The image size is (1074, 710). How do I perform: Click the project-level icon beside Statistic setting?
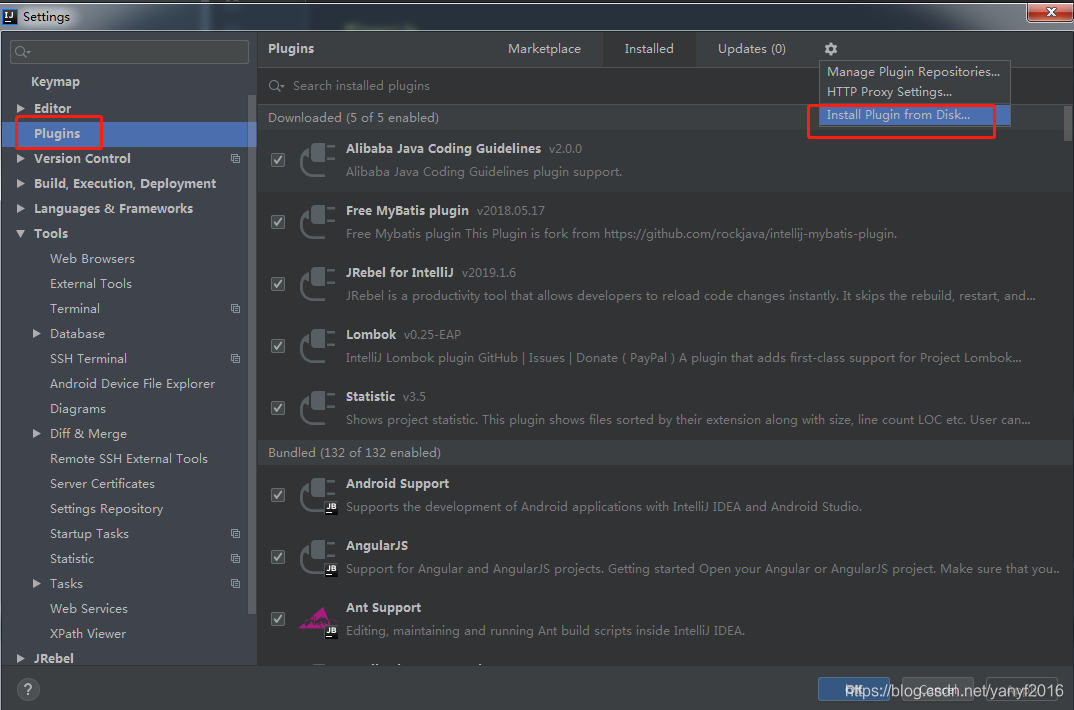tap(236, 559)
